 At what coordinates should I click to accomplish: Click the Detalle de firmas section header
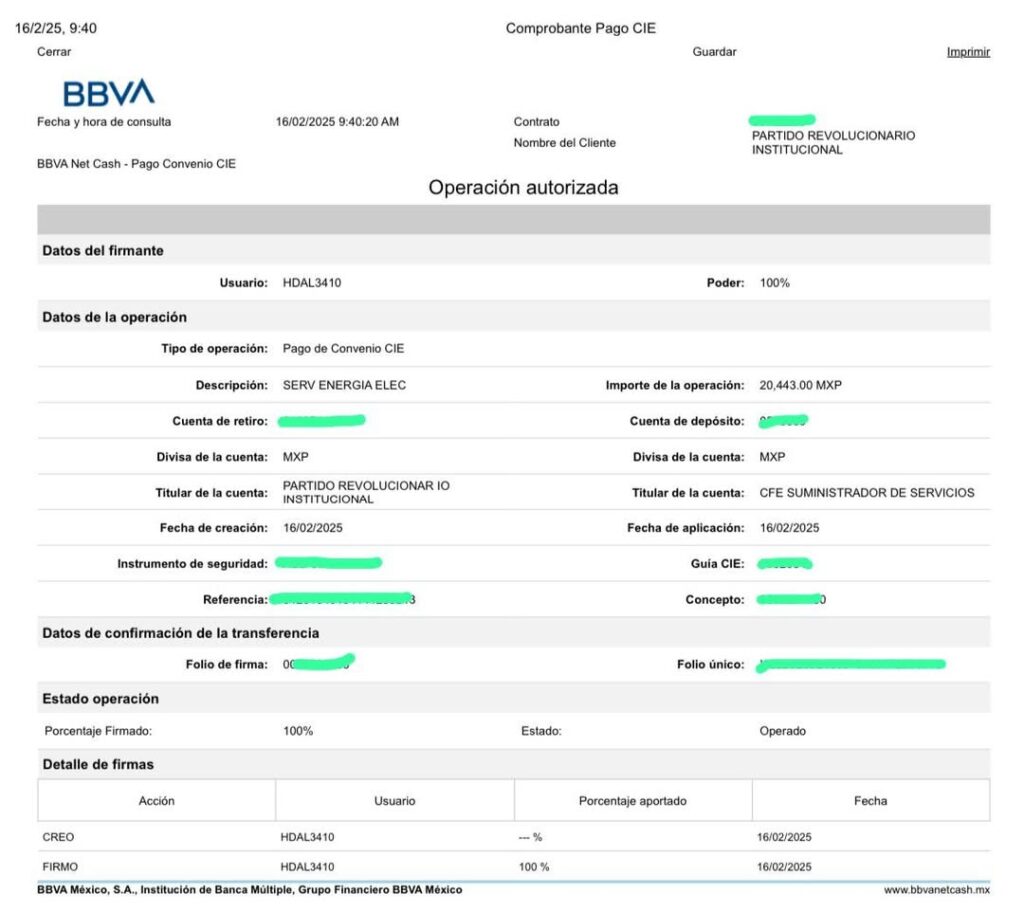click(x=98, y=764)
